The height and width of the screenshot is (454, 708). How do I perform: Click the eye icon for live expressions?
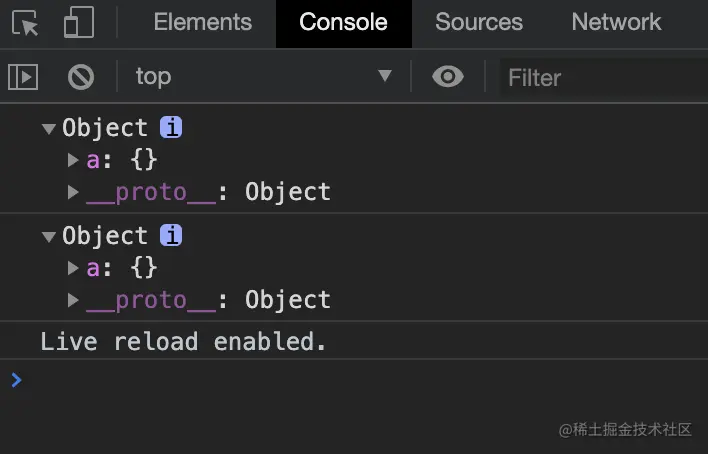tap(448, 76)
